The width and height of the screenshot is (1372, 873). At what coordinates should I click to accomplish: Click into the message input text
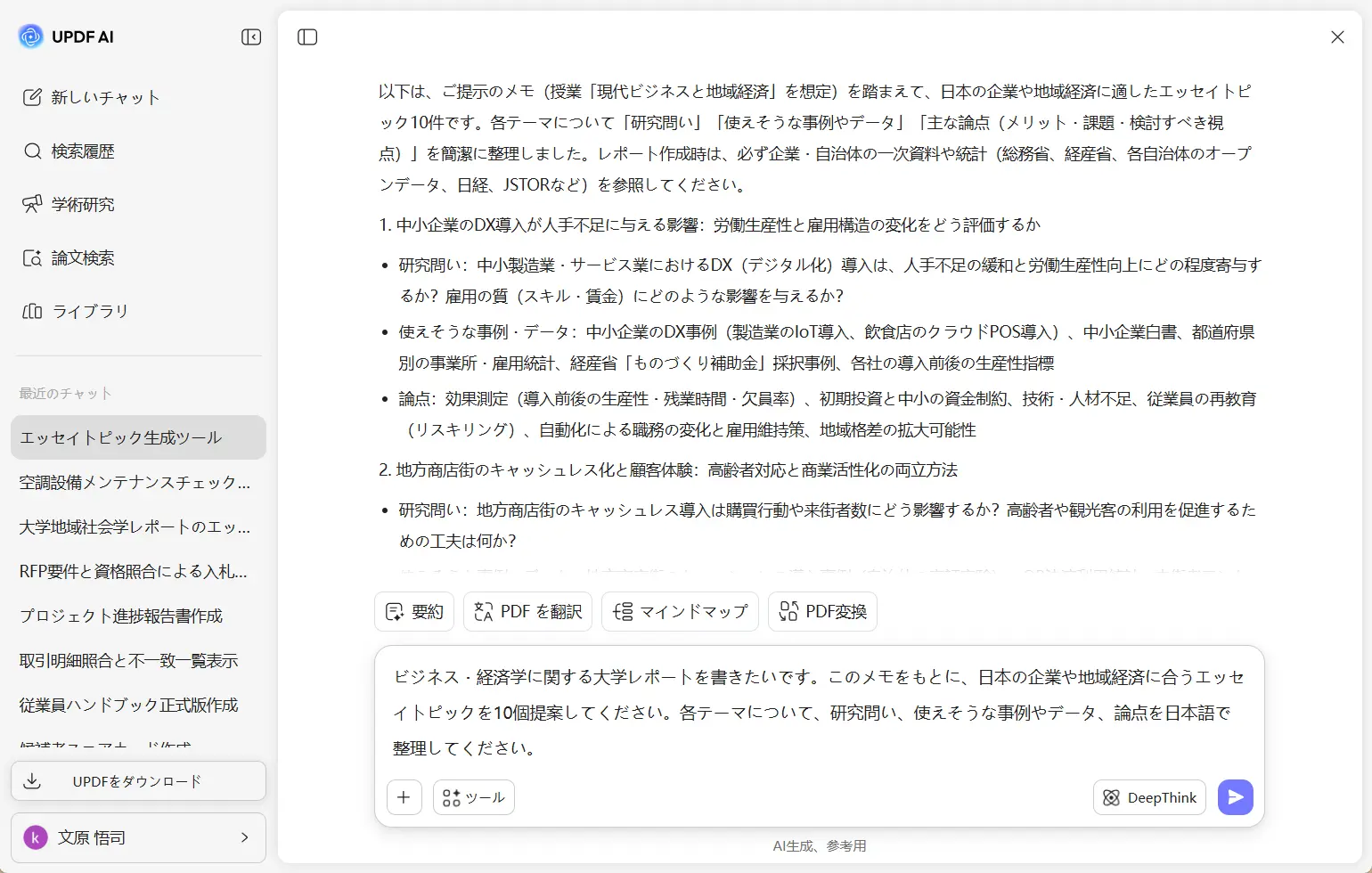click(x=819, y=713)
